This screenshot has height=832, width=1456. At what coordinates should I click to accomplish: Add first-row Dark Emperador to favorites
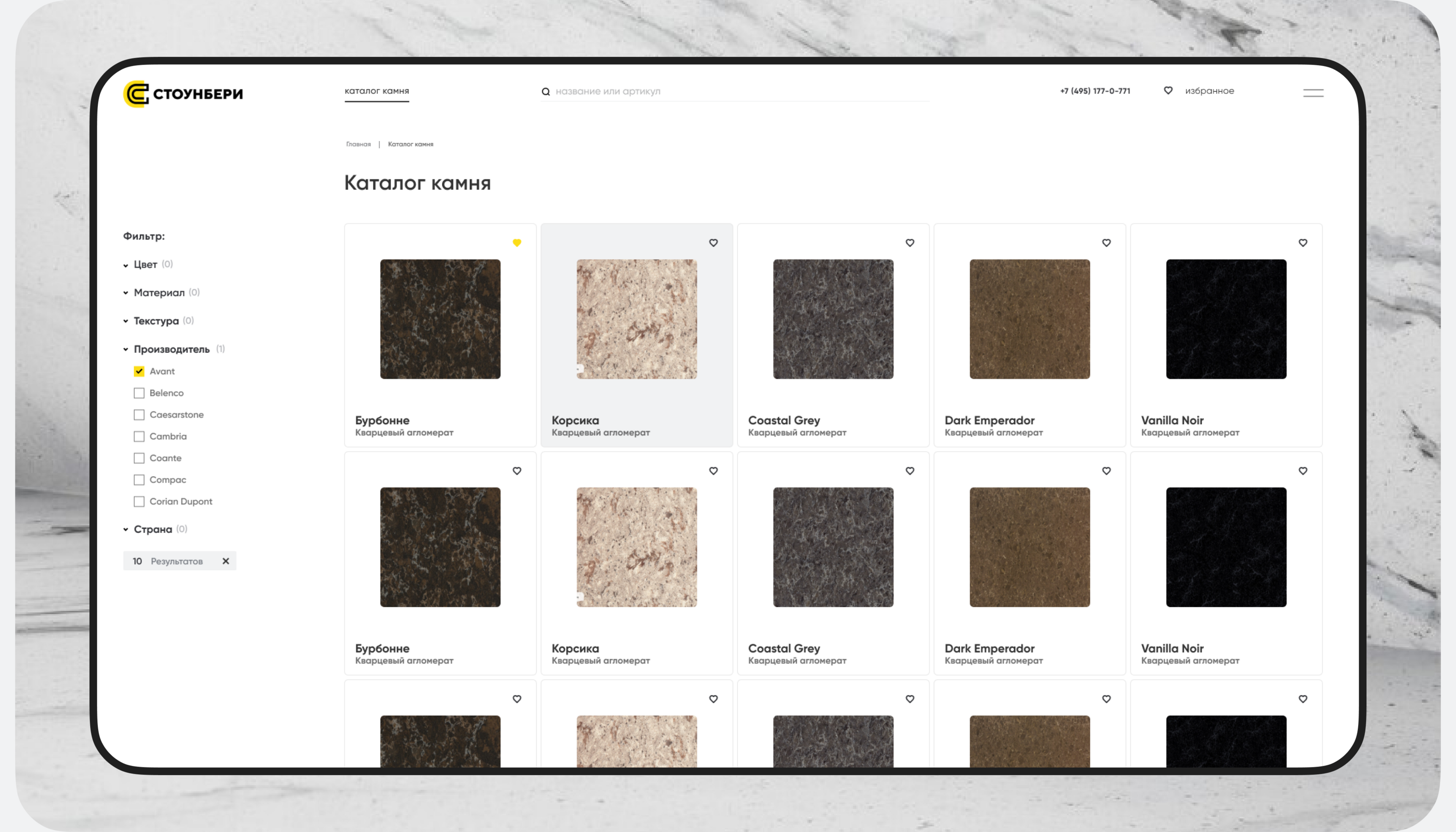(1106, 243)
